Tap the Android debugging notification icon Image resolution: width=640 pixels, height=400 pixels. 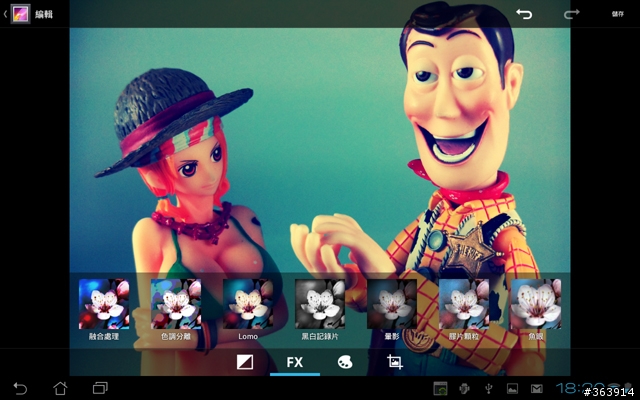pyautogui.click(x=464, y=389)
